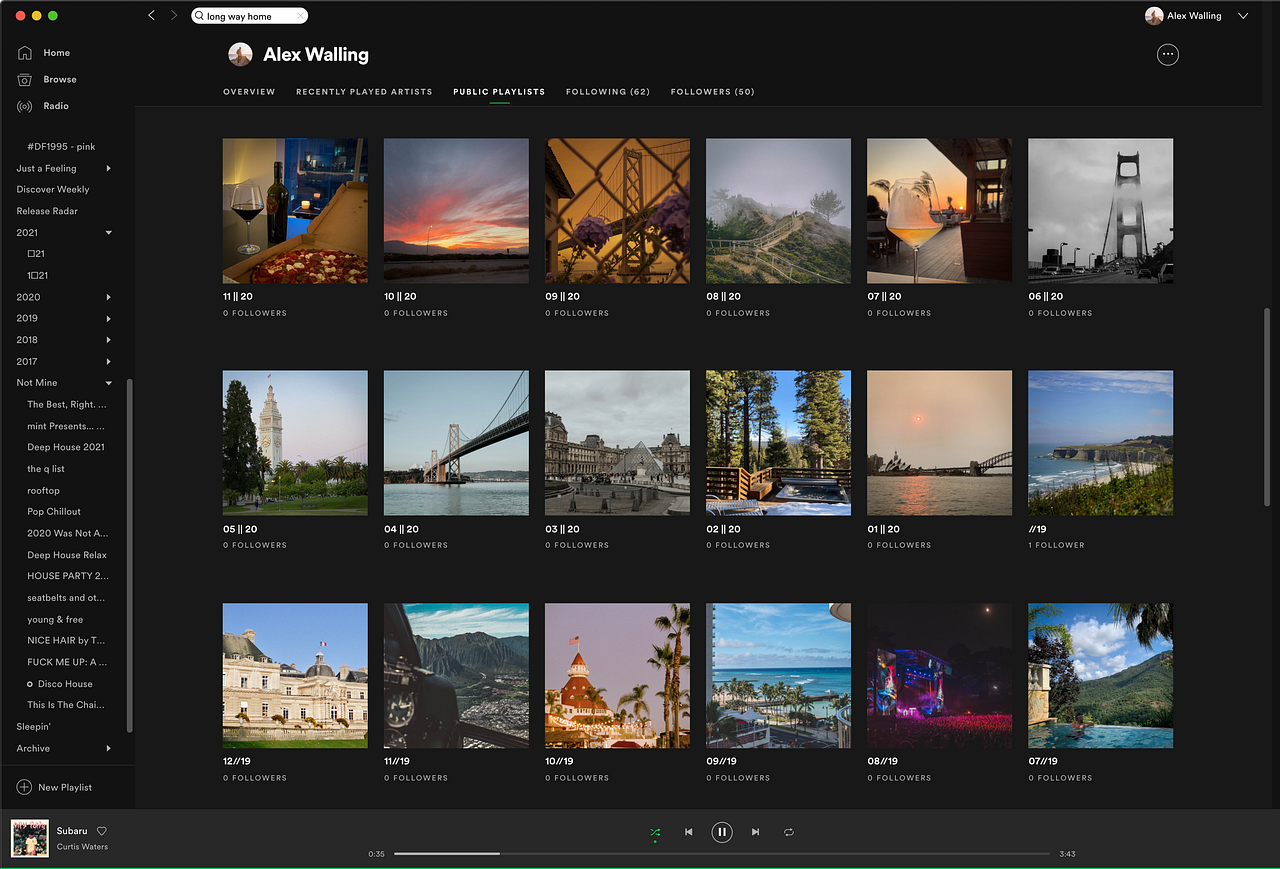1280x869 pixels.
Task: Open the more options menu on Alex Walling's profile
Action: [x=1167, y=54]
